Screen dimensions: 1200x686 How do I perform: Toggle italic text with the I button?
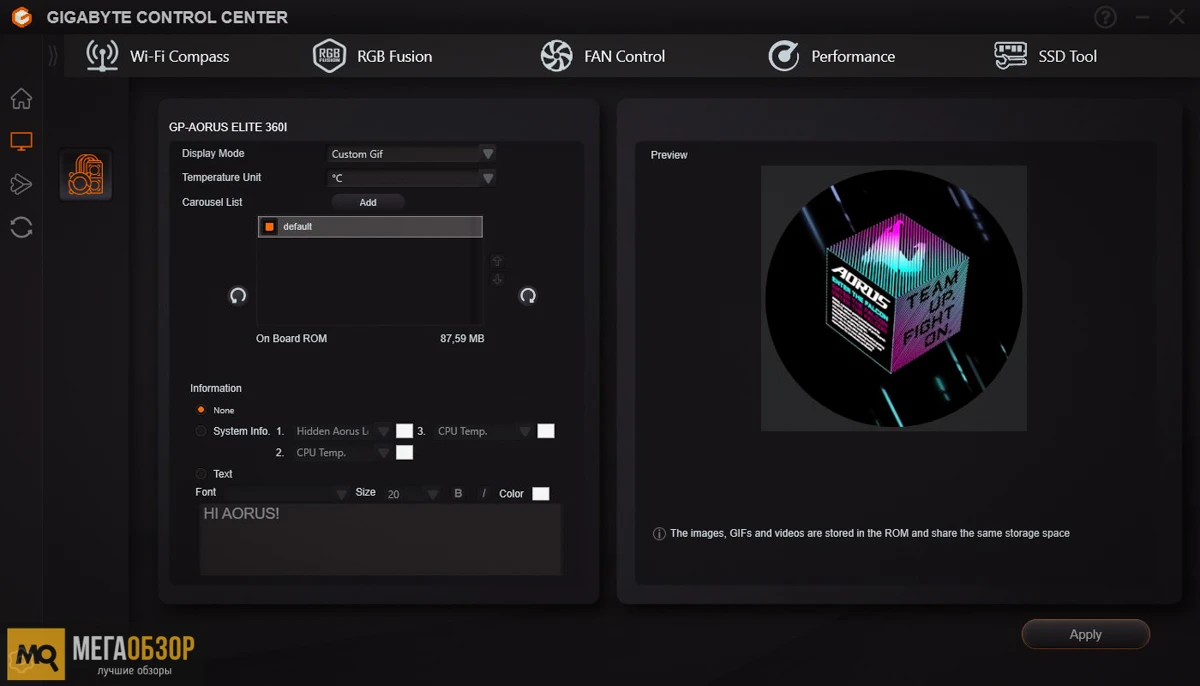click(x=484, y=494)
